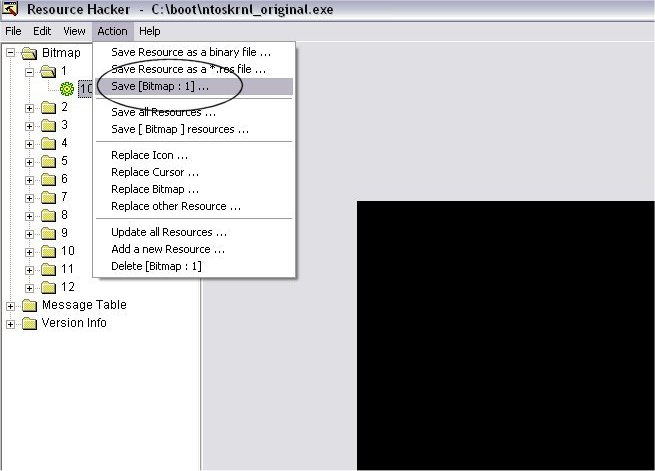Expand the Version Info node
The height and width of the screenshot is (471, 655).
pos(10,324)
